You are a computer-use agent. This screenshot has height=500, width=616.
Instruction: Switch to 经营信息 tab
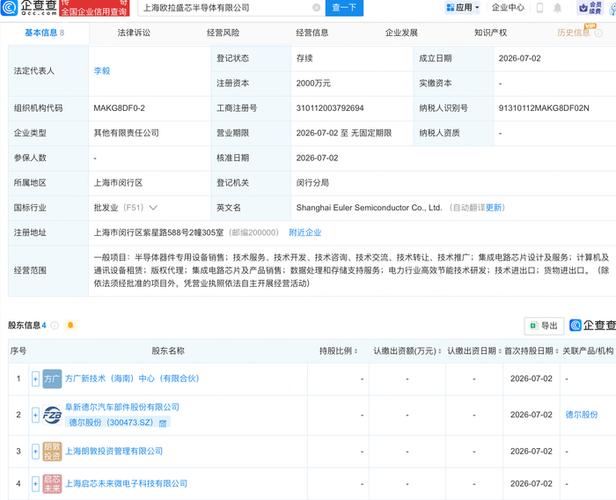(312, 33)
